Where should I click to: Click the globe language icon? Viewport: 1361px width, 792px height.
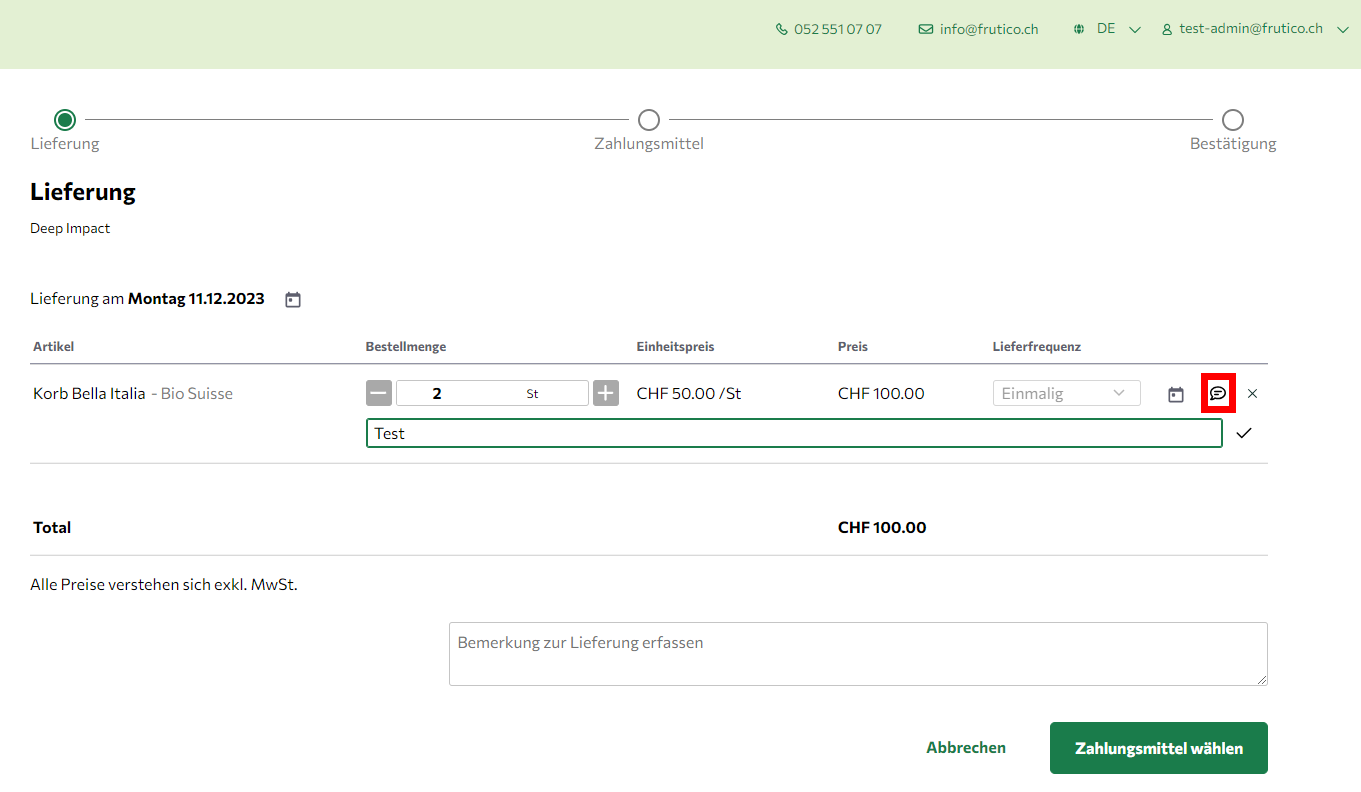[x=1079, y=29]
